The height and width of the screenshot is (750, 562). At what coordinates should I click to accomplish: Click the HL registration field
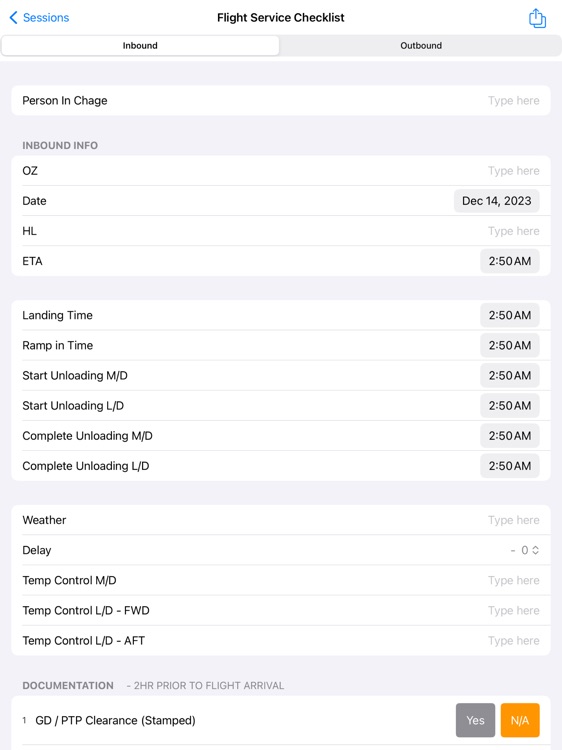click(x=281, y=231)
